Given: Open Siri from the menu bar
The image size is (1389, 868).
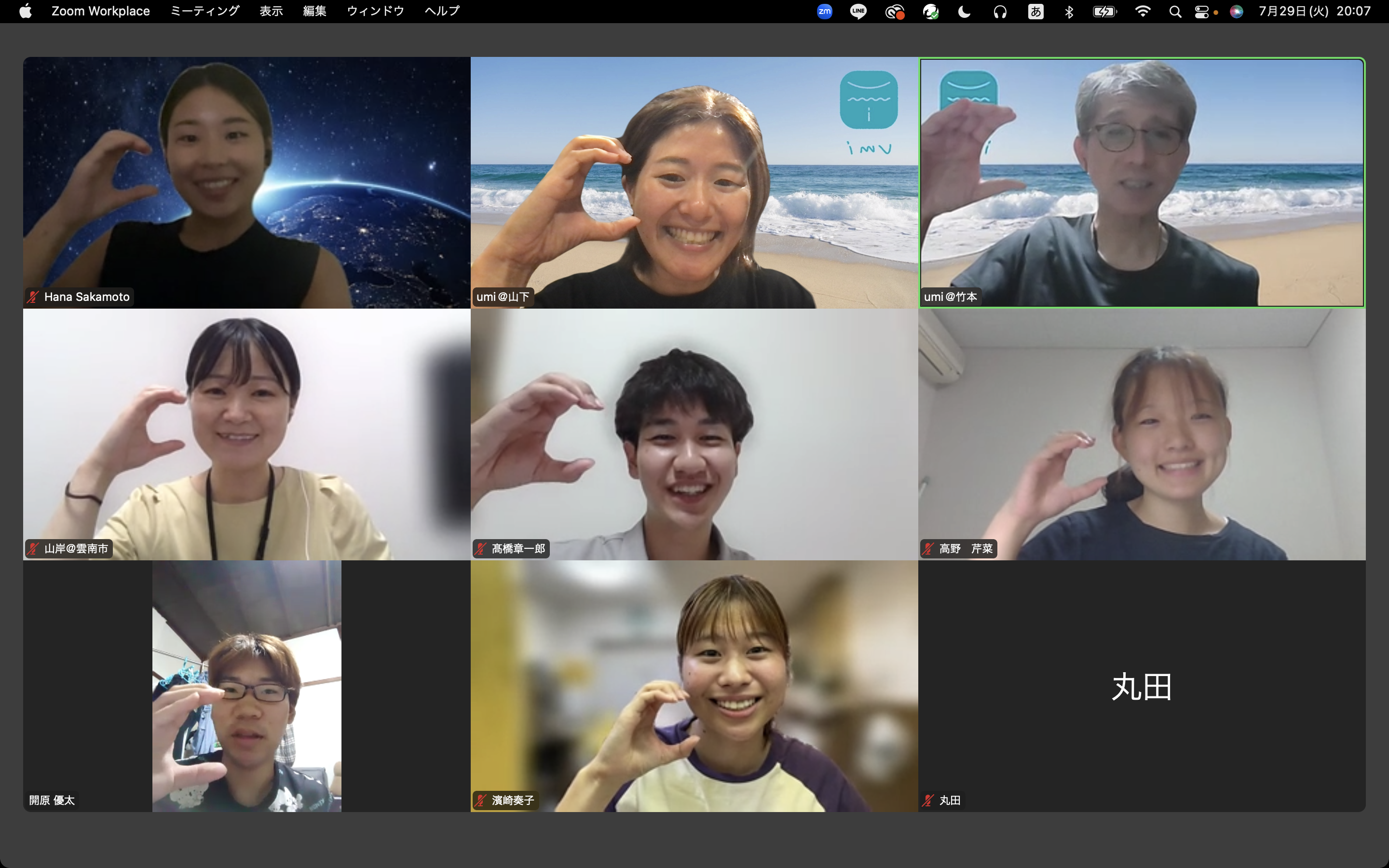Looking at the screenshot, I should 1236,12.
